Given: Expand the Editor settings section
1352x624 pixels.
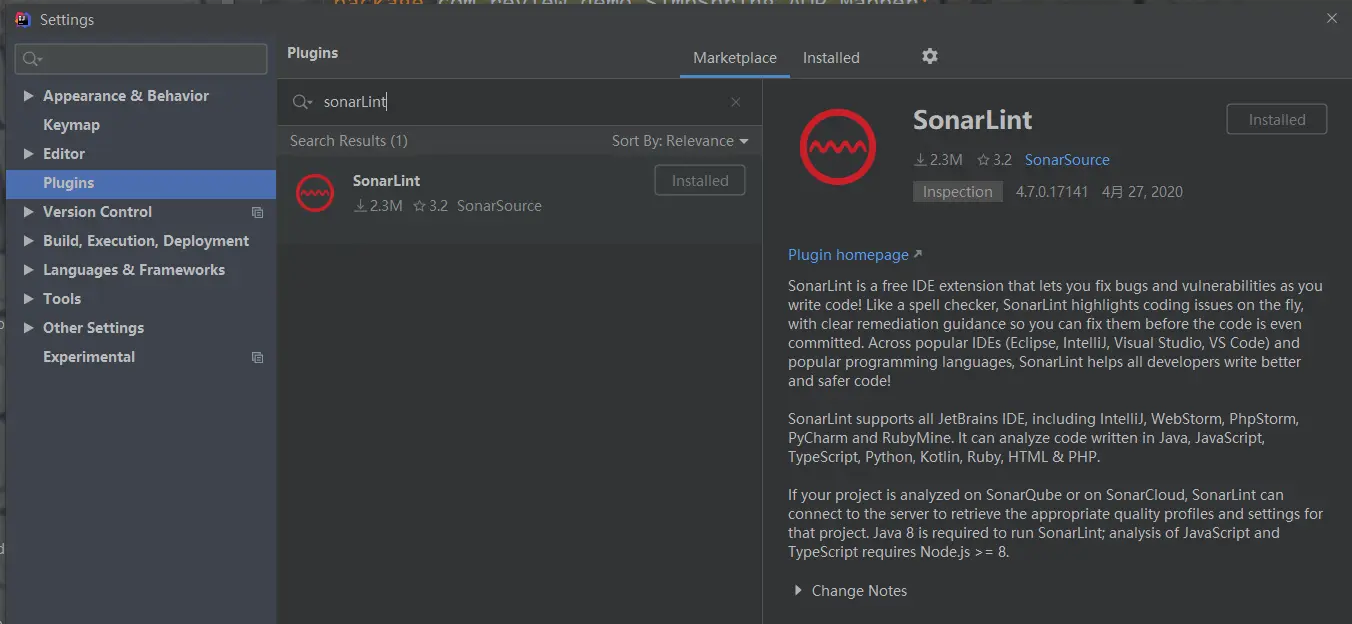Looking at the screenshot, I should point(28,154).
